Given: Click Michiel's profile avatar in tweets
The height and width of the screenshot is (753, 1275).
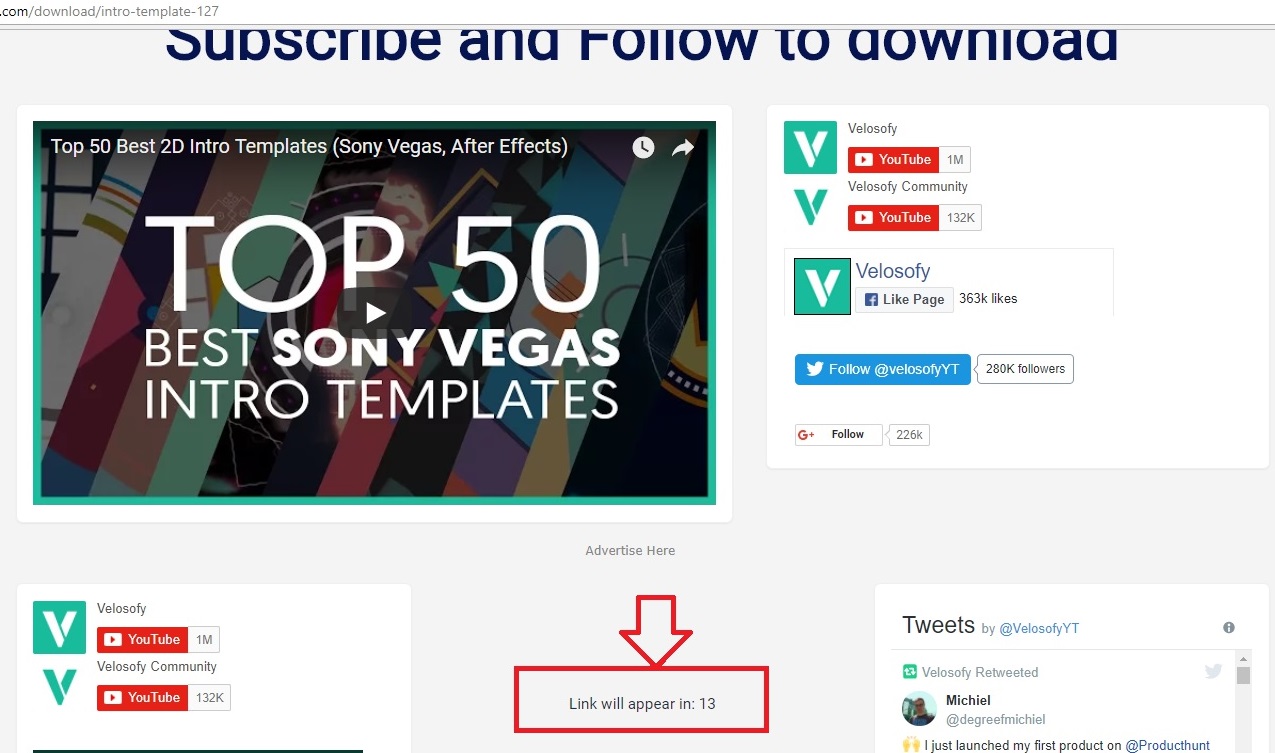Looking at the screenshot, I should coord(919,708).
